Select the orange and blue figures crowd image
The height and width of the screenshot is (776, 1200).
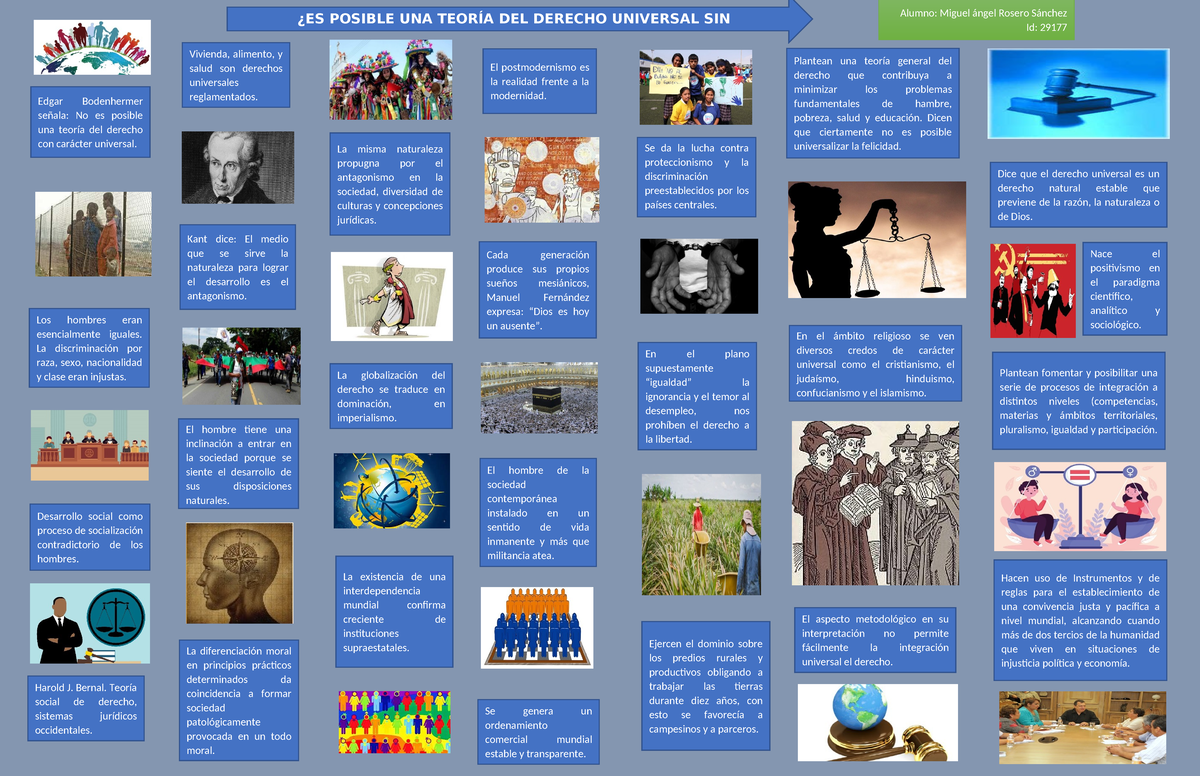[538, 627]
